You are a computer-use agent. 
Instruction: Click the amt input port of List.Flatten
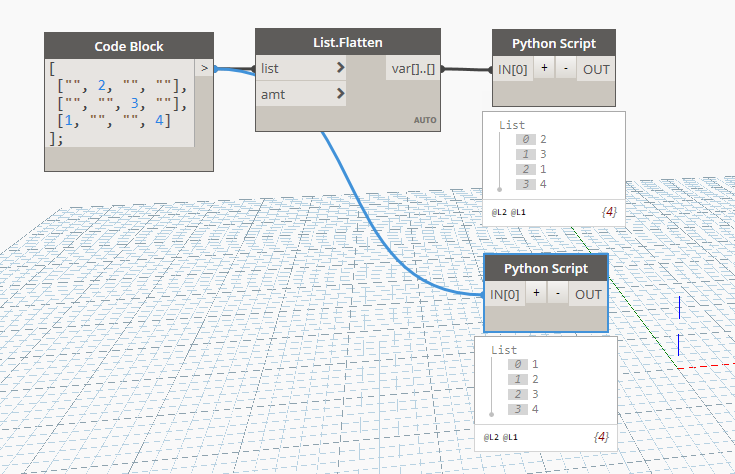300,94
